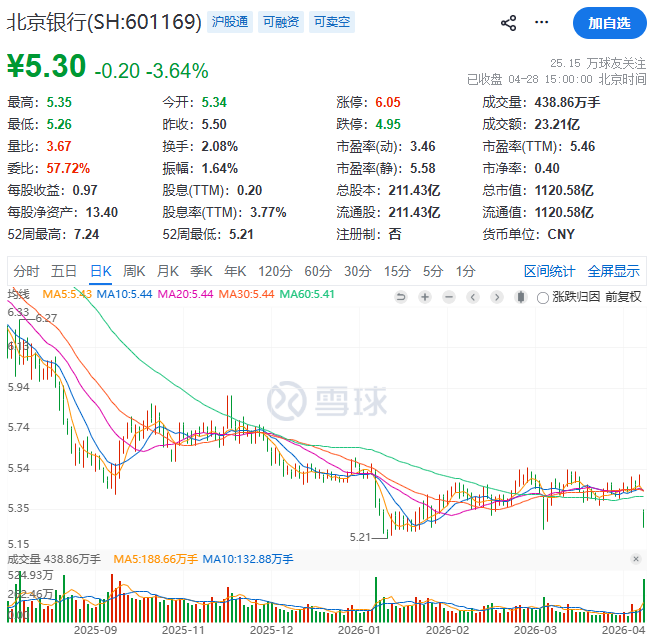Add stock to watchlist with 加自选
The width and height of the screenshot is (653, 639).
tap(609, 23)
